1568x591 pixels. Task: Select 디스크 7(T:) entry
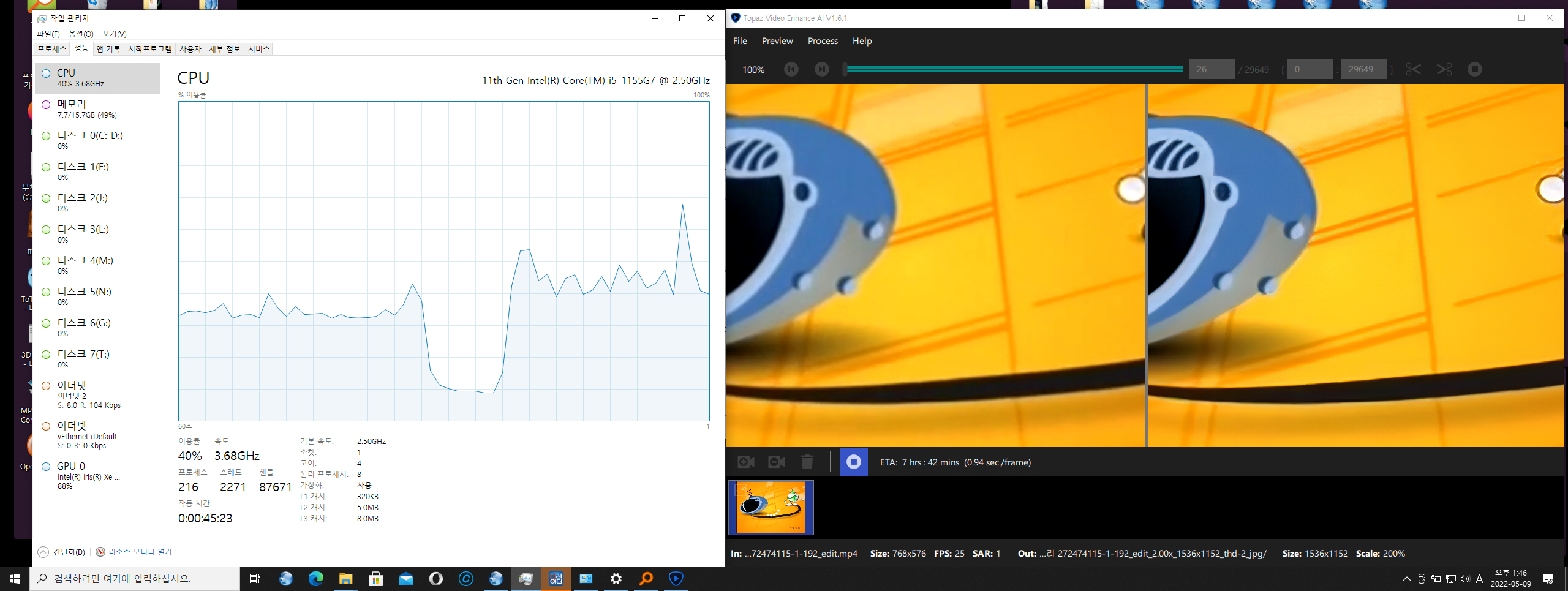point(97,359)
